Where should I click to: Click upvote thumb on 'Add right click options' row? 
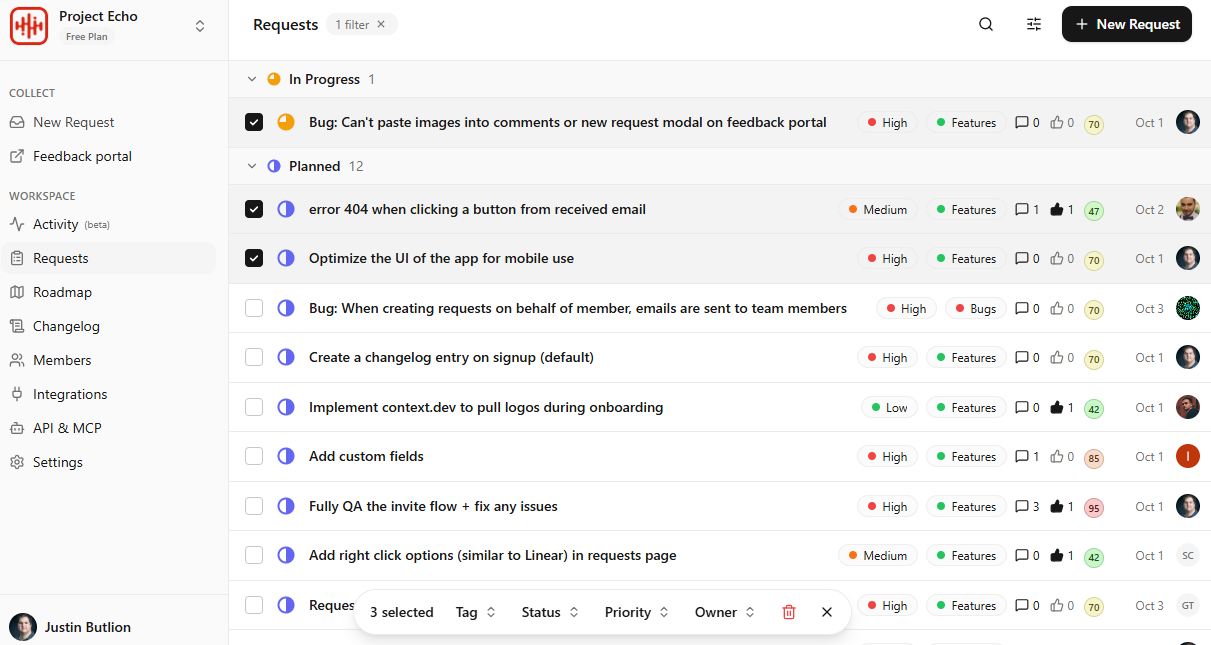click(1056, 555)
